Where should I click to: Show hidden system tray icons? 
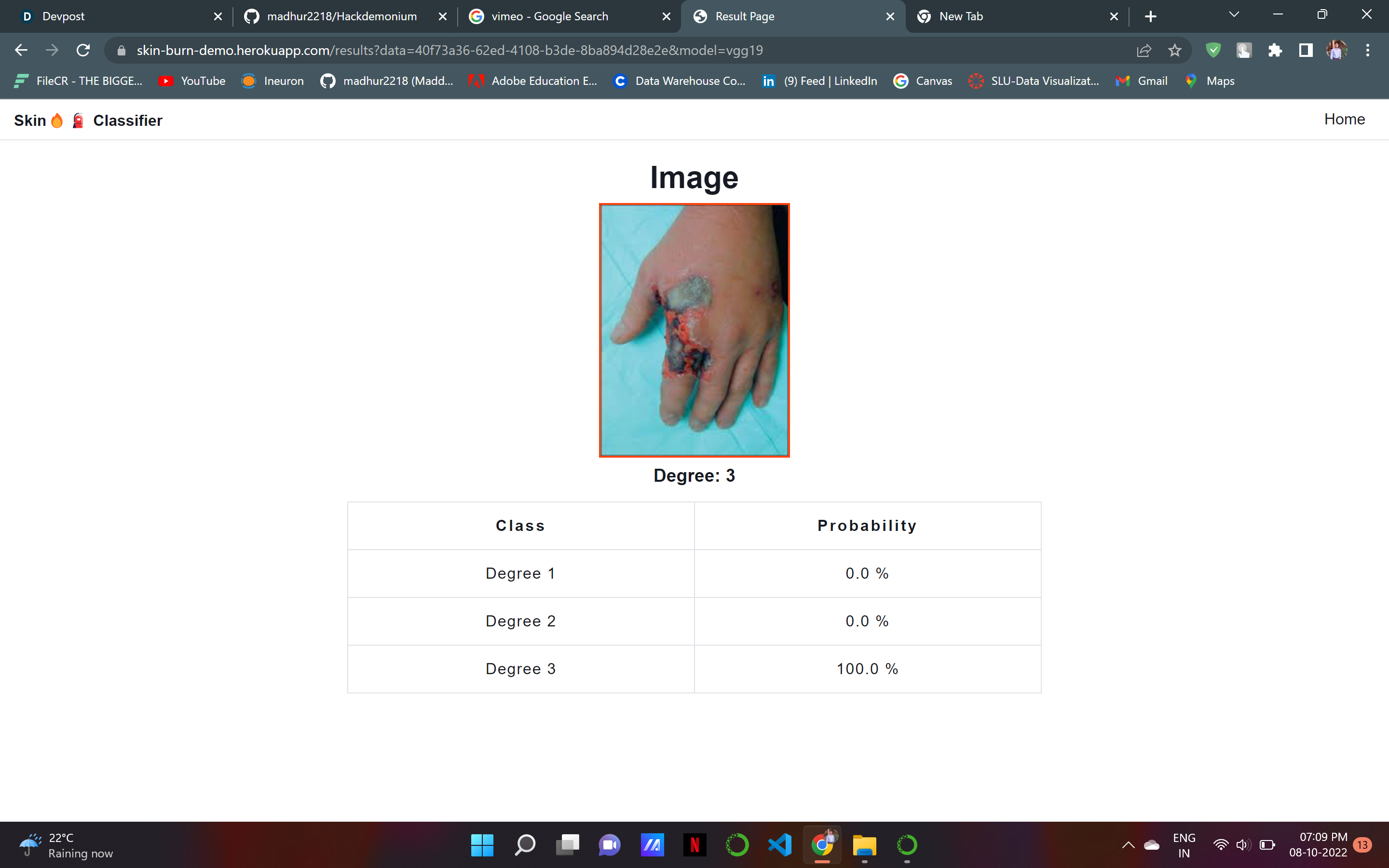[x=1128, y=845]
